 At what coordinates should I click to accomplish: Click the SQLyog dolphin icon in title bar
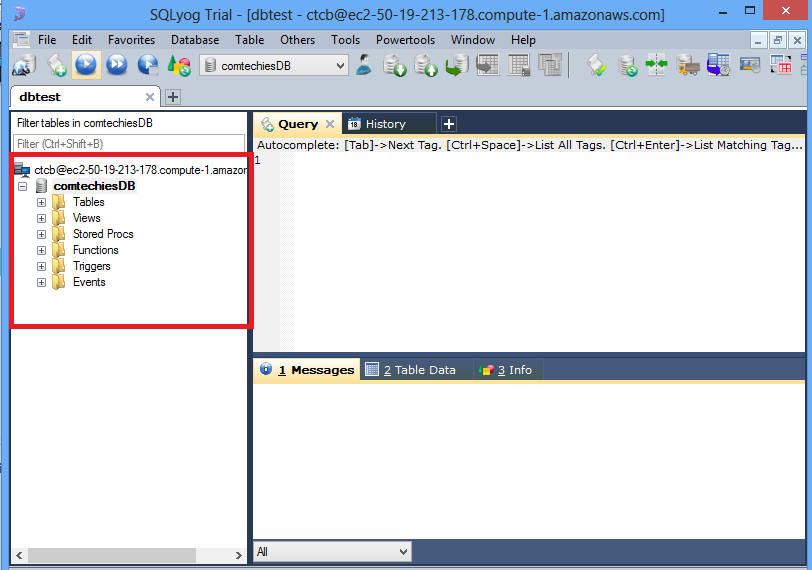[x=19, y=13]
